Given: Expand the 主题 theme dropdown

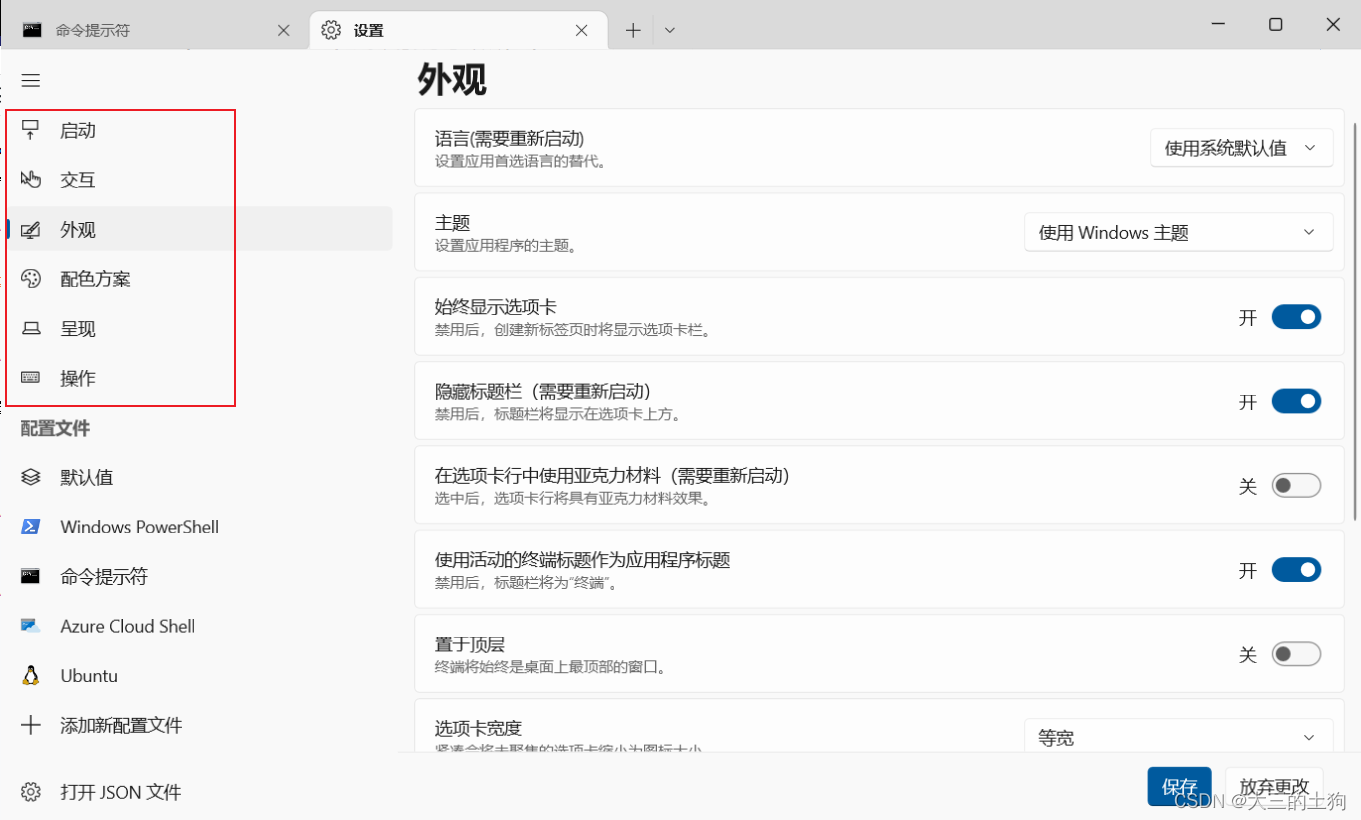Looking at the screenshot, I should pyautogui.click(x=1178, y=231).
